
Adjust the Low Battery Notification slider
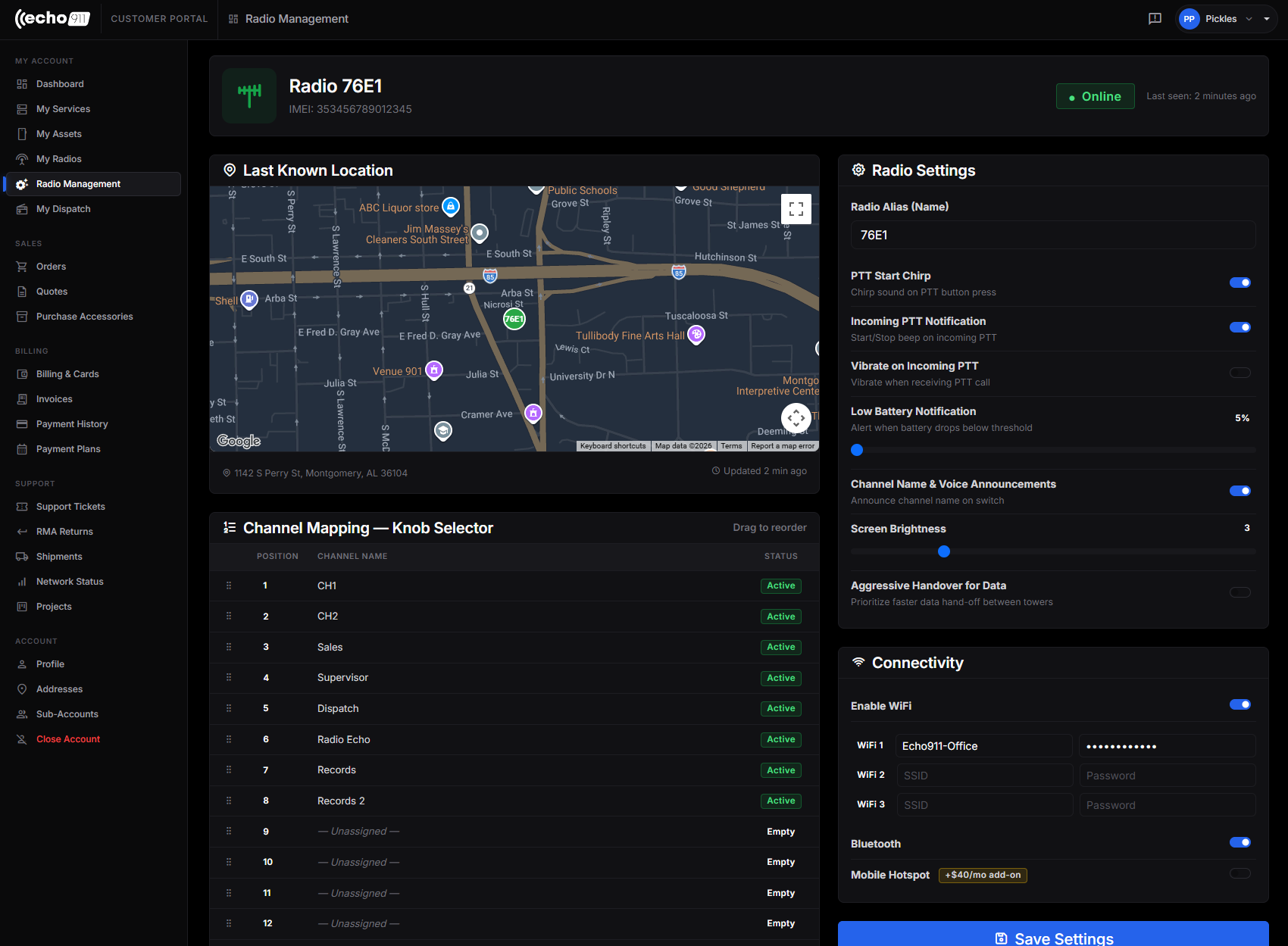[857, 450]
